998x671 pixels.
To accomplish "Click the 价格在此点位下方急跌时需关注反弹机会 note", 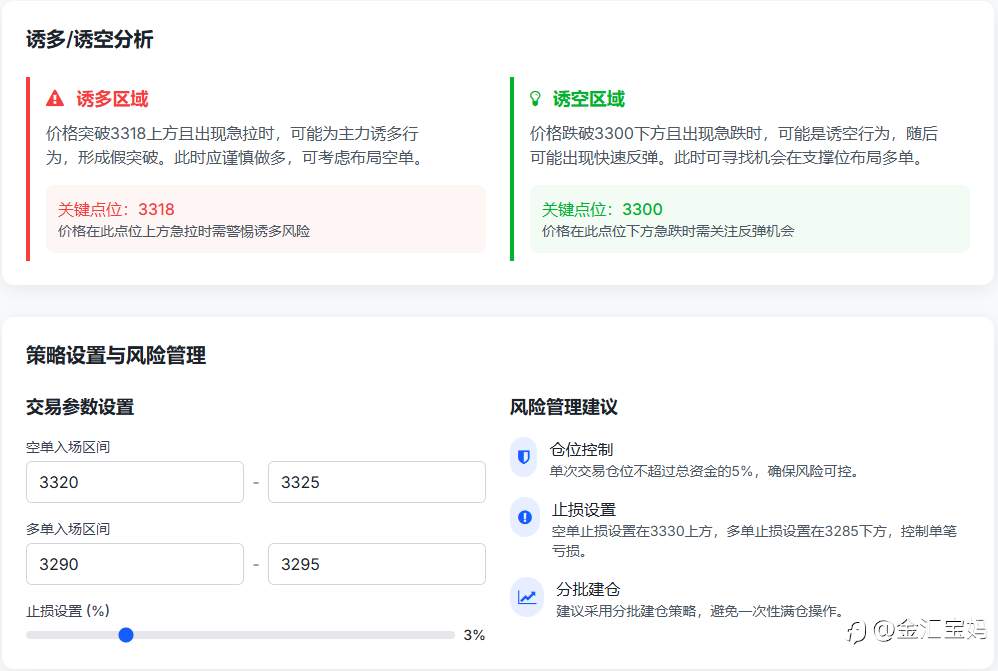I will 668,231.
